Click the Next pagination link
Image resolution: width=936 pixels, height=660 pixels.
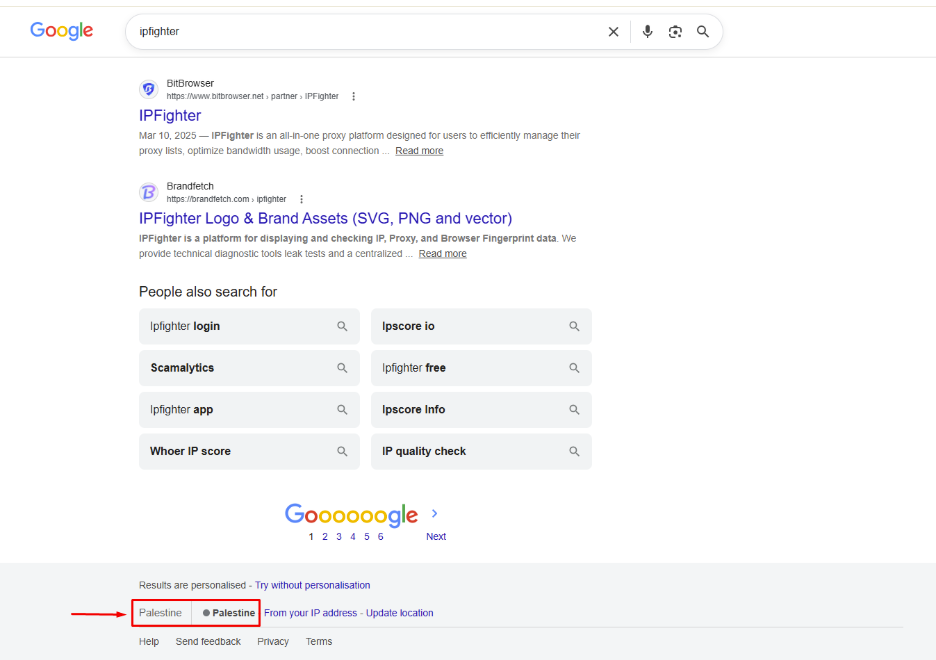[x=436, y=536]
